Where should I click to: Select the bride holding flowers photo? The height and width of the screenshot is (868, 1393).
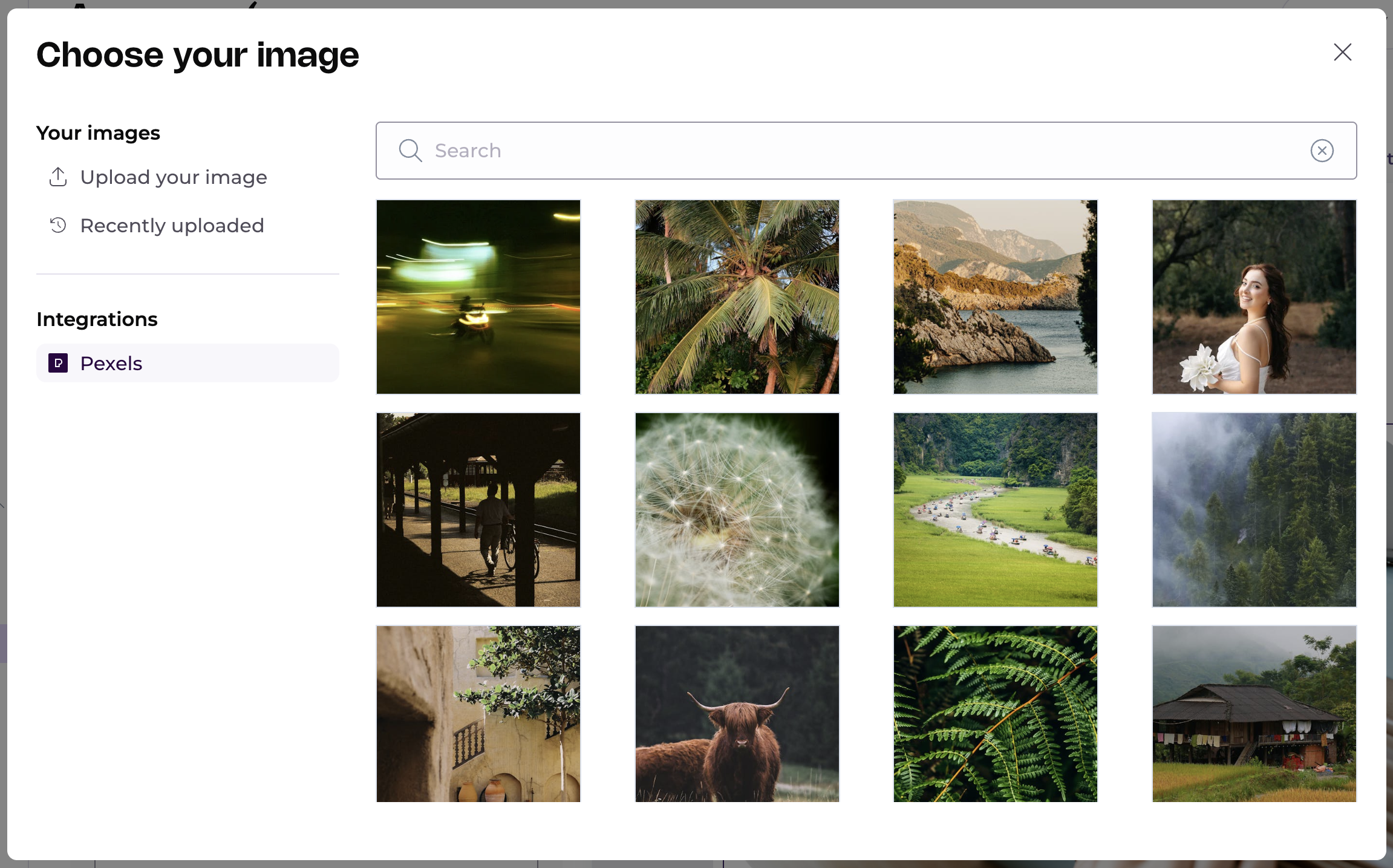click(1254, 297)
